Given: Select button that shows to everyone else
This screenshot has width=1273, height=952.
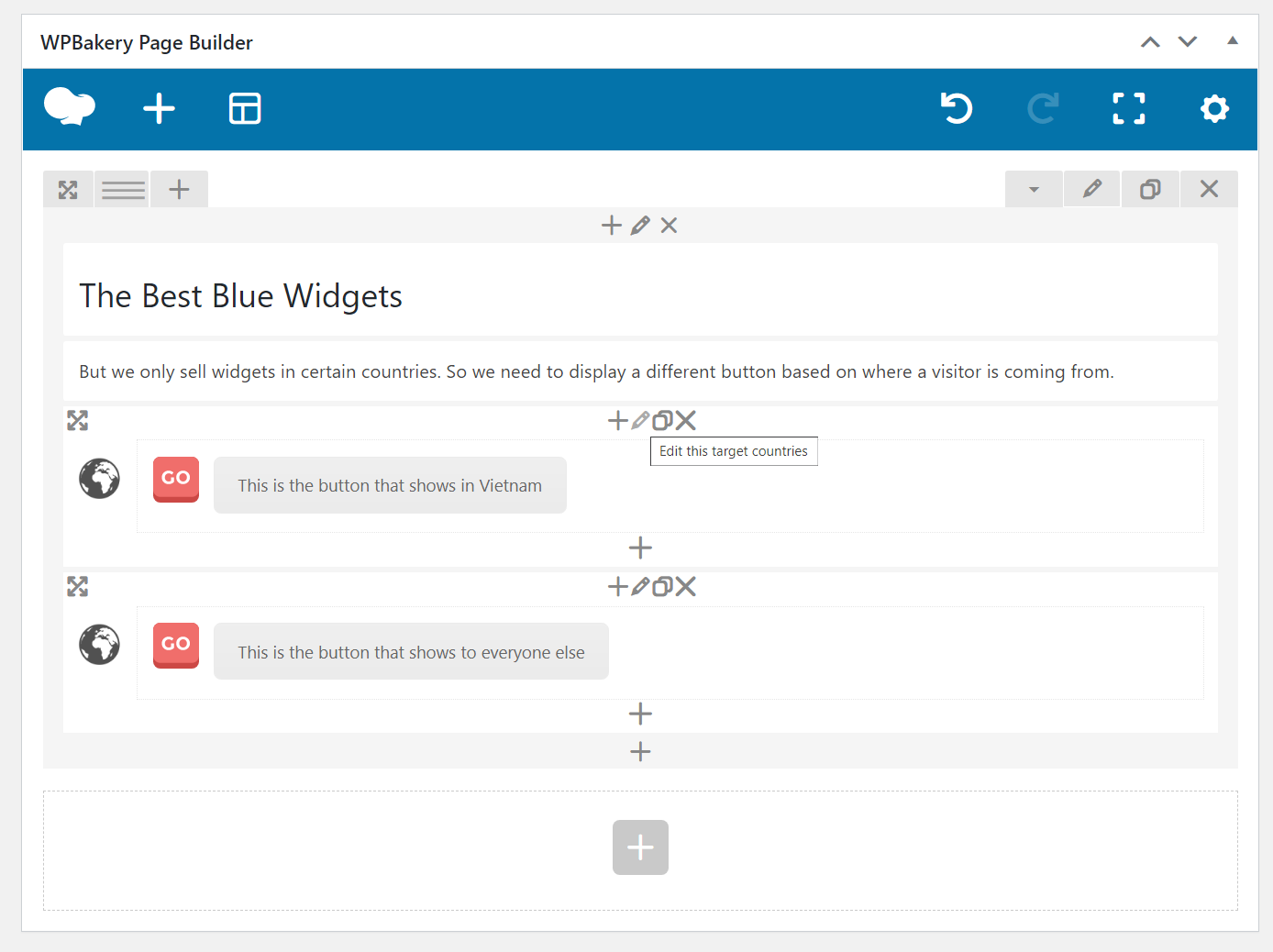Looking at the screenshot, I should pyautogui.click(x=411, y=651).
